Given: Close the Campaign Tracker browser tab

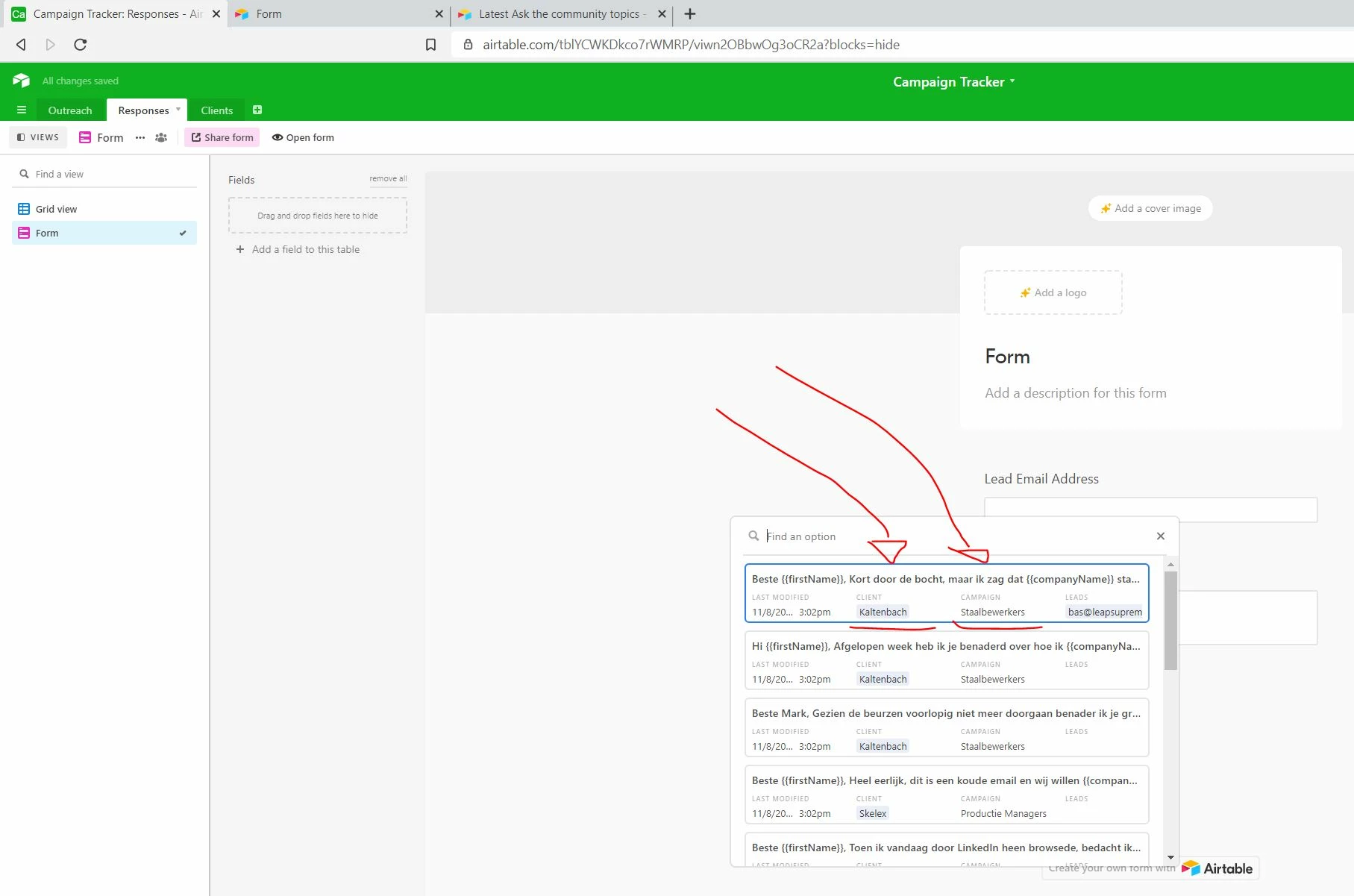Looking at the screenshot, I should click(216, 13).
